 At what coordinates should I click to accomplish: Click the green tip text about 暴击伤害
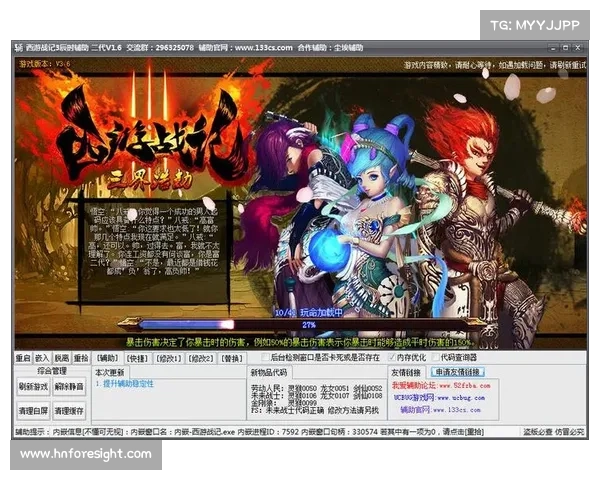[300, 342]
